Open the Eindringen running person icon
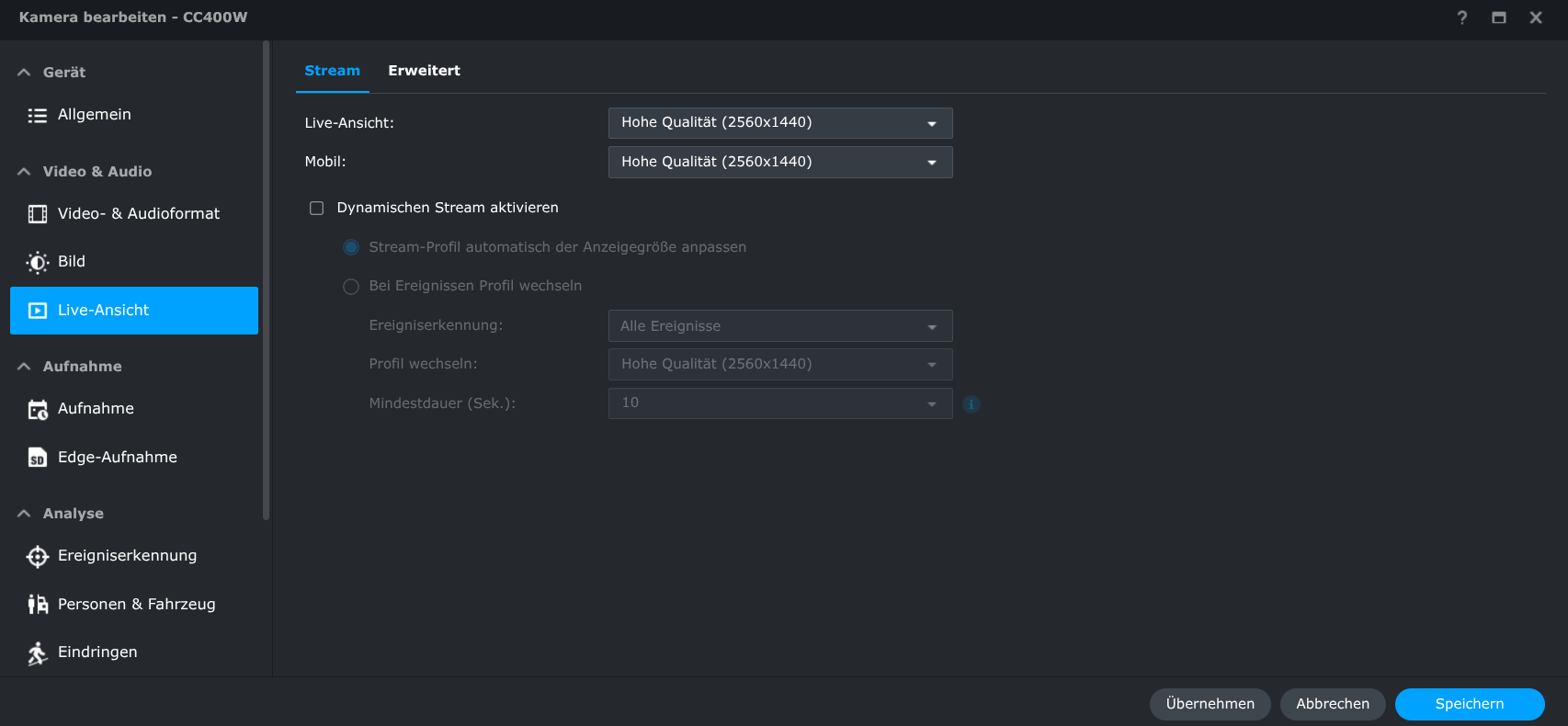The image size is (1568, 726). [37, 652]
